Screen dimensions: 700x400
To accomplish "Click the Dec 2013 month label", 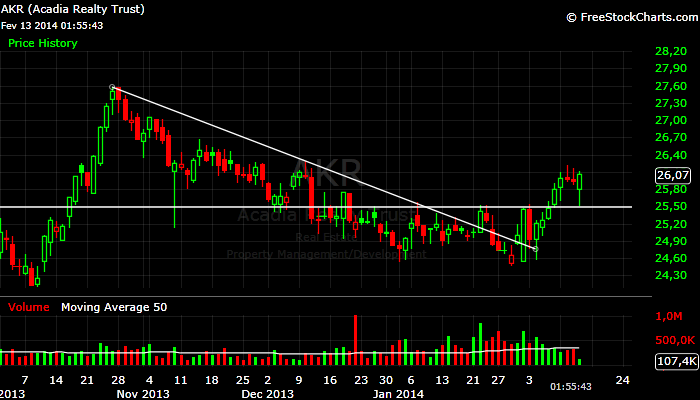I will click(x=267, y=394).
